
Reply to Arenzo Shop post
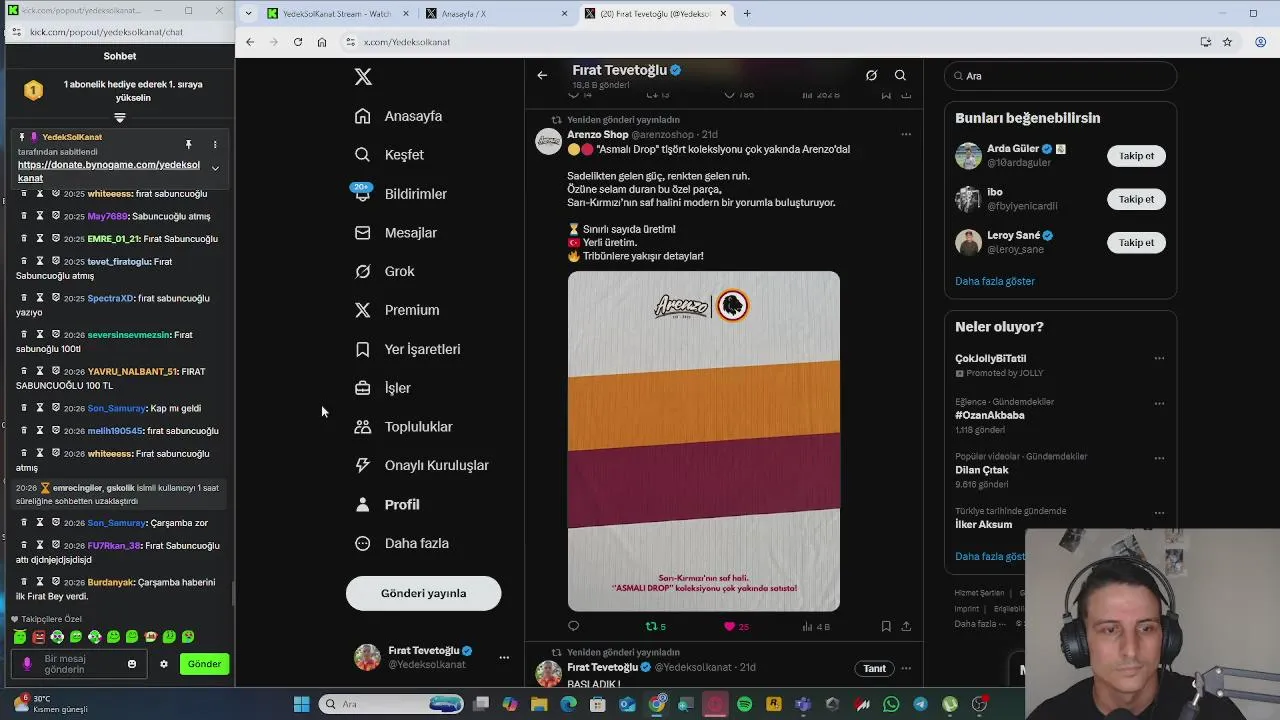pyautogui.click(x=573, y=626)
